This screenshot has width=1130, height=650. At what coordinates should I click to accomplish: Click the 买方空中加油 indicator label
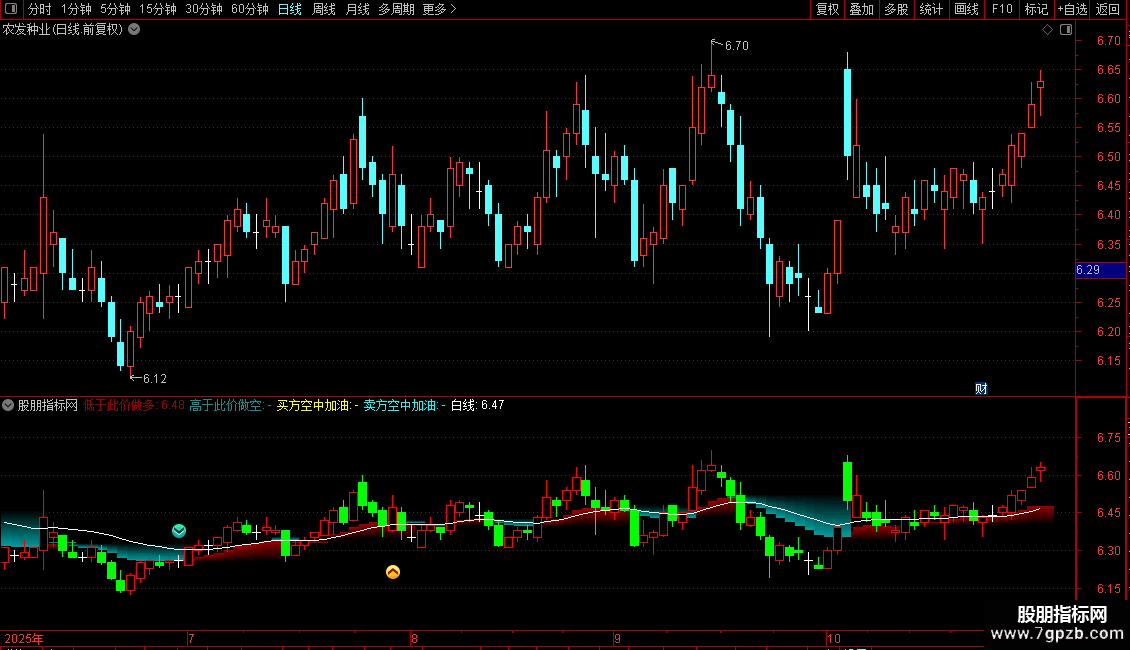tap(317, 405)
